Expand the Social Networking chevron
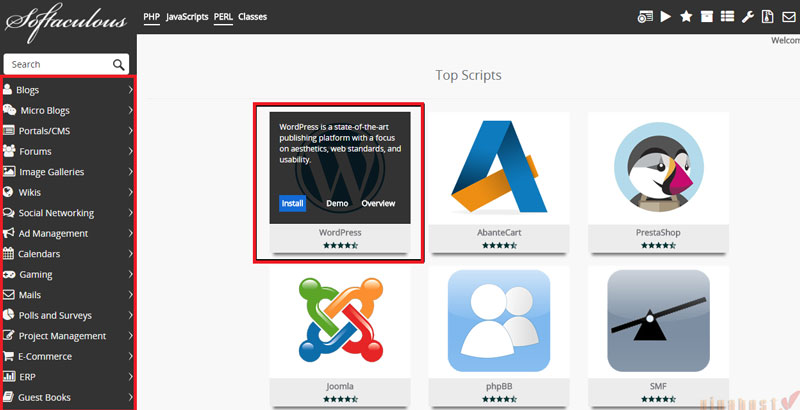800x410 pixels. click(x=130, y=213)
